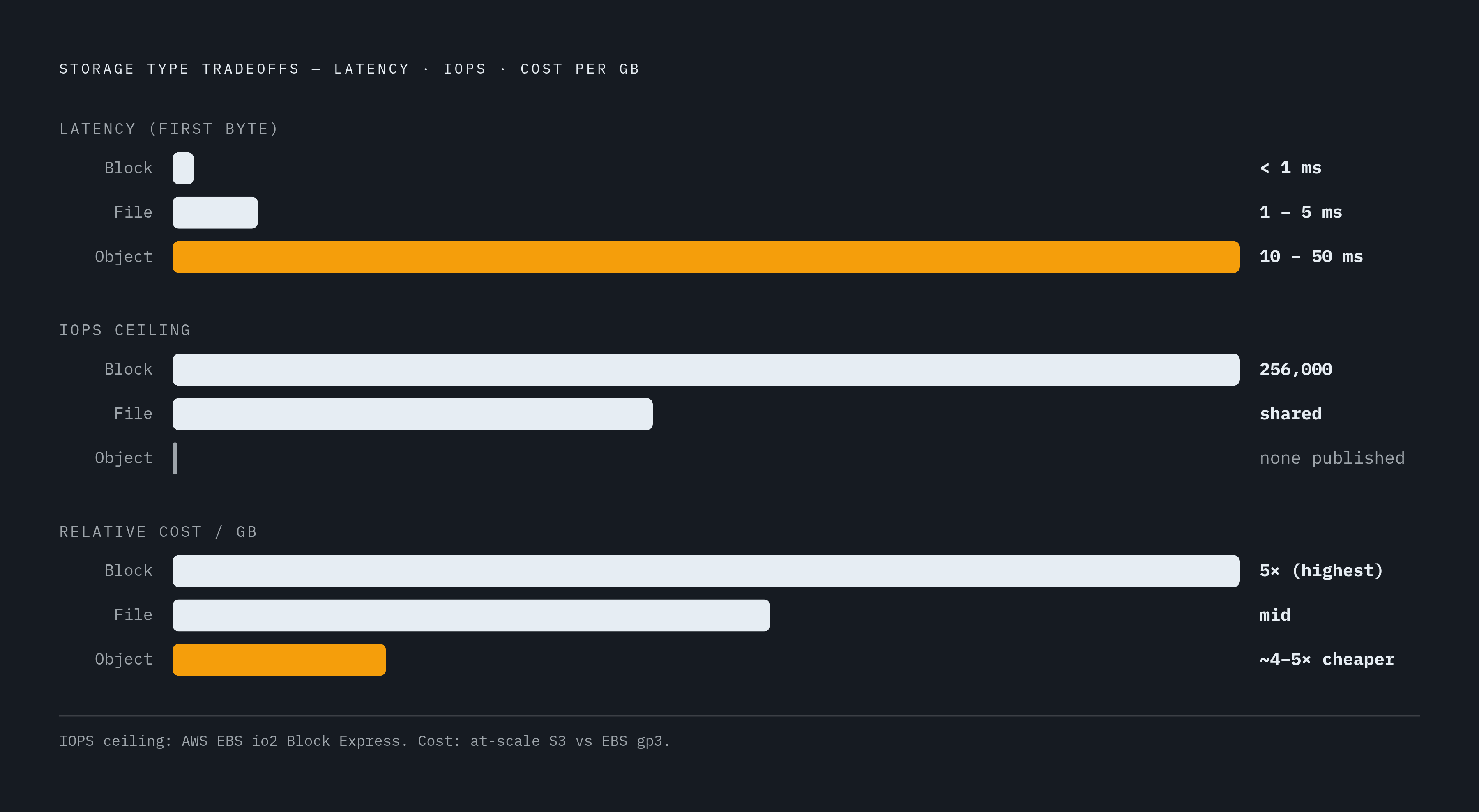Click the File IOPS ceiling bar
The image size is (1479, 812).
[x=412, y=414]
